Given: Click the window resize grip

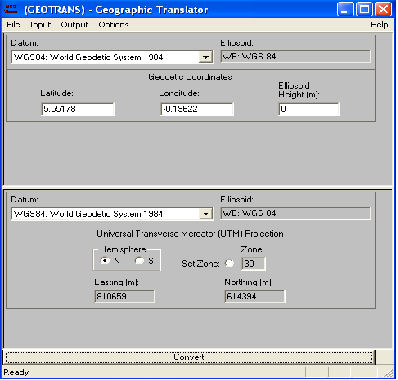Looking at the screenshot, I should [389, 373].
